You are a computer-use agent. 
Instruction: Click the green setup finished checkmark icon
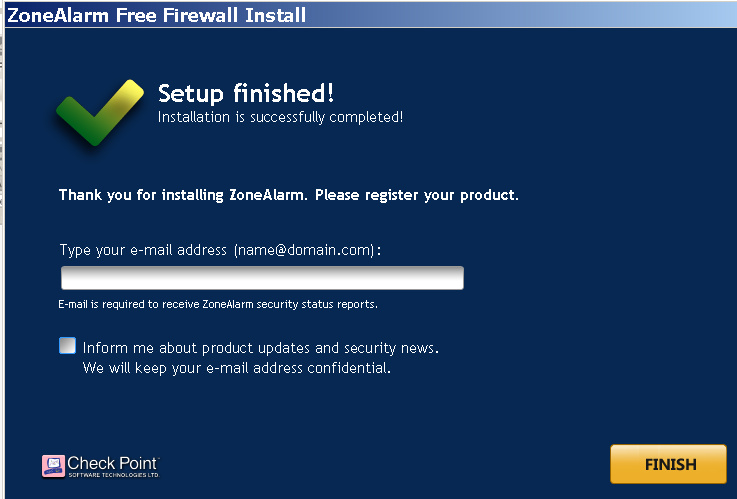100,112
